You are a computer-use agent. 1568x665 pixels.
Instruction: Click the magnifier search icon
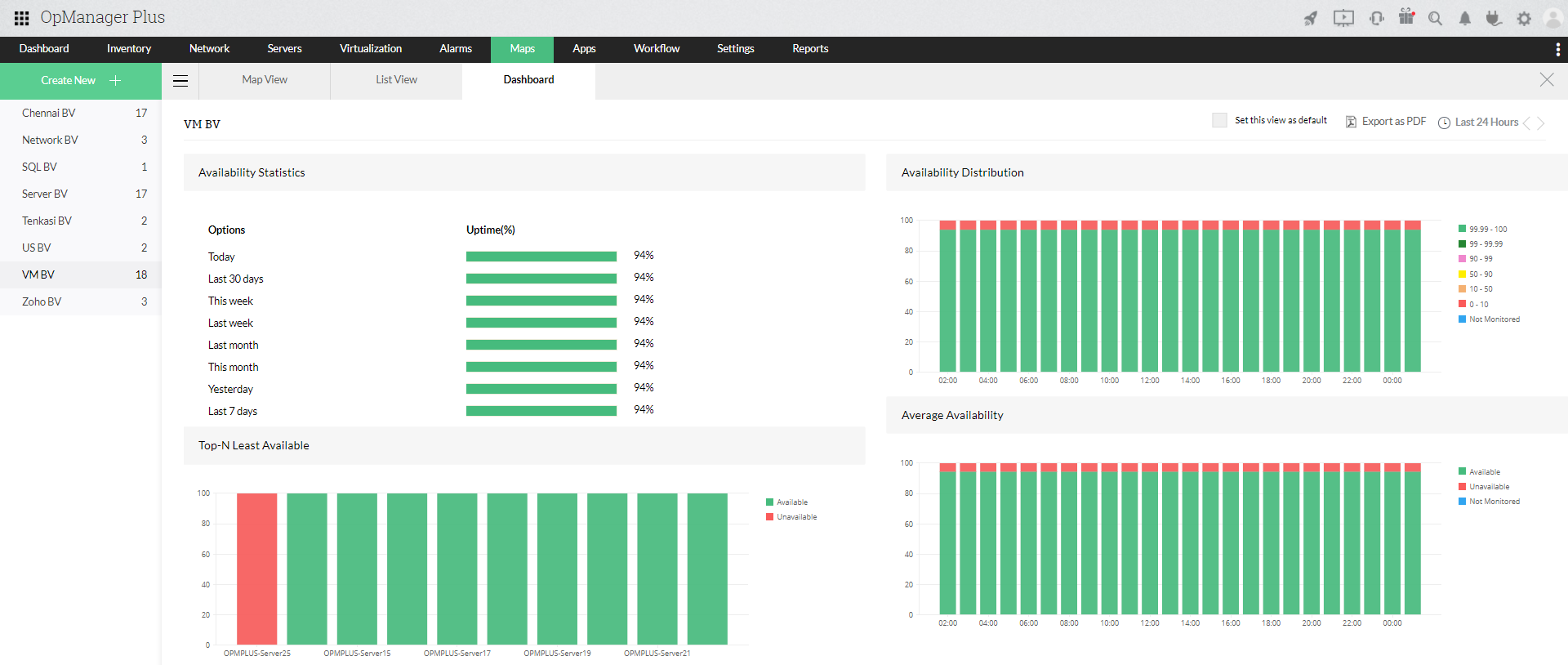coord(1435,18)
